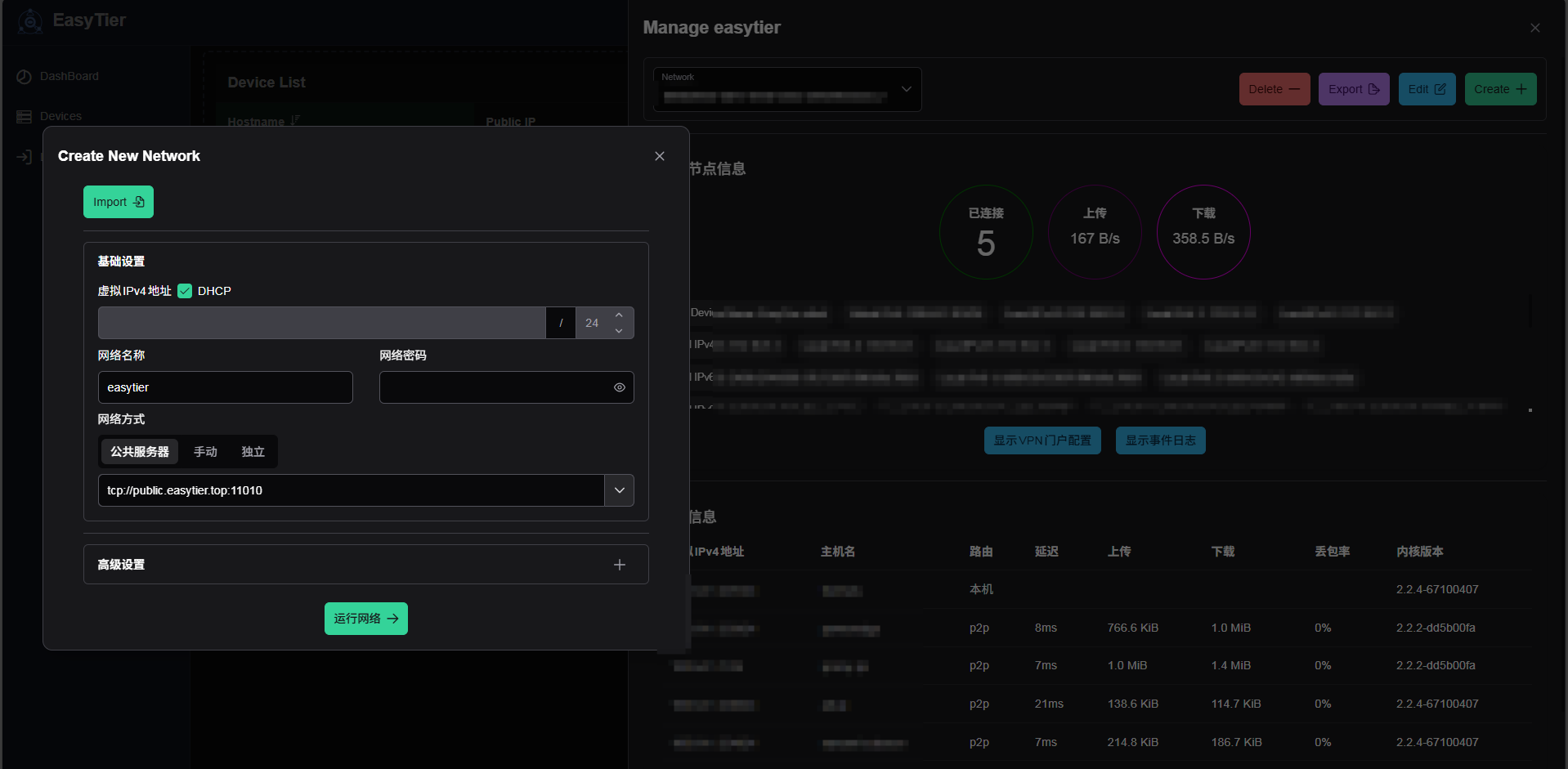
Task: Select 公共服务器 network mode
Action: (x=140, y=452)
